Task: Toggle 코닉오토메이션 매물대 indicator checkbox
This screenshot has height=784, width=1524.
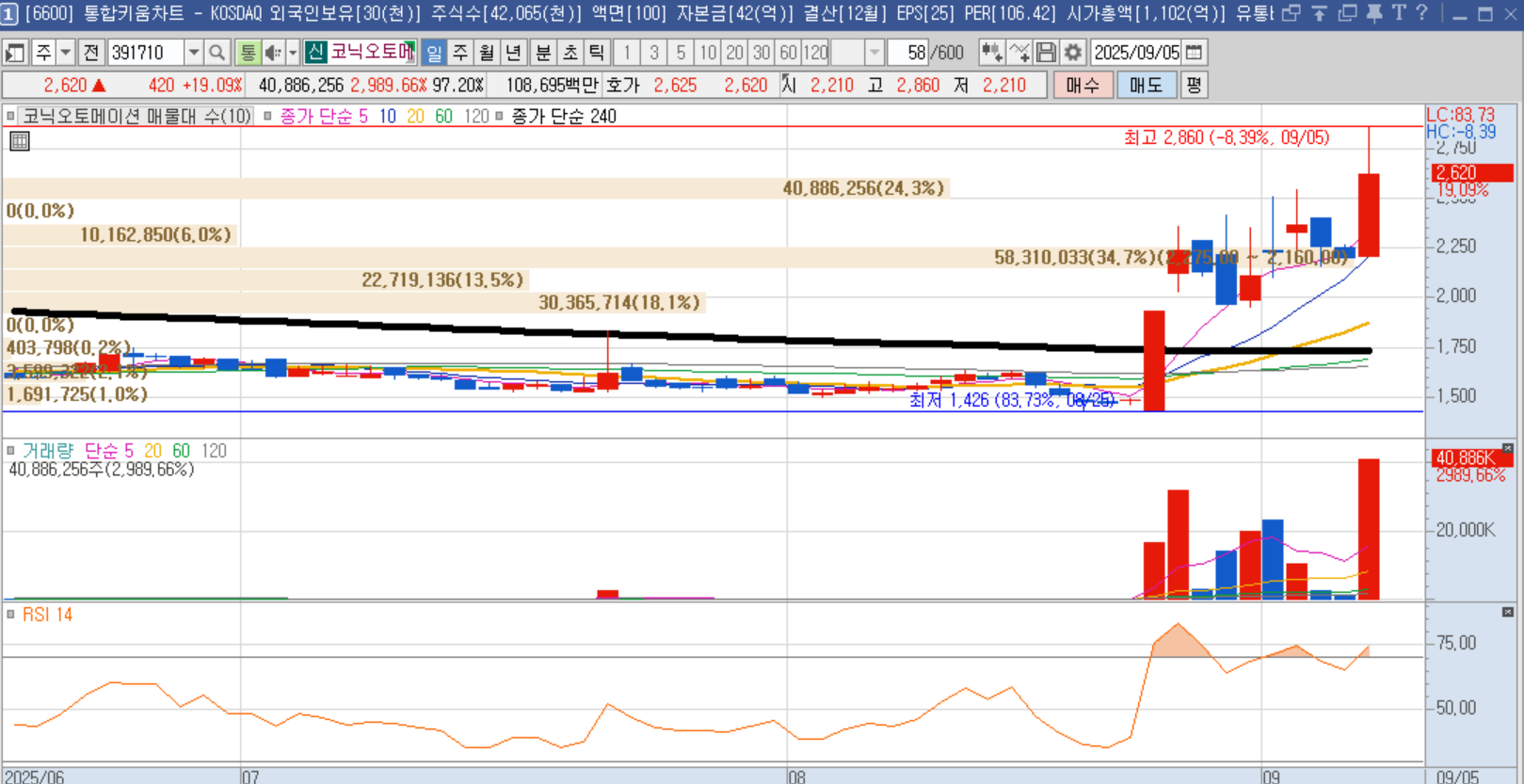Action: (x=10, y=117)
